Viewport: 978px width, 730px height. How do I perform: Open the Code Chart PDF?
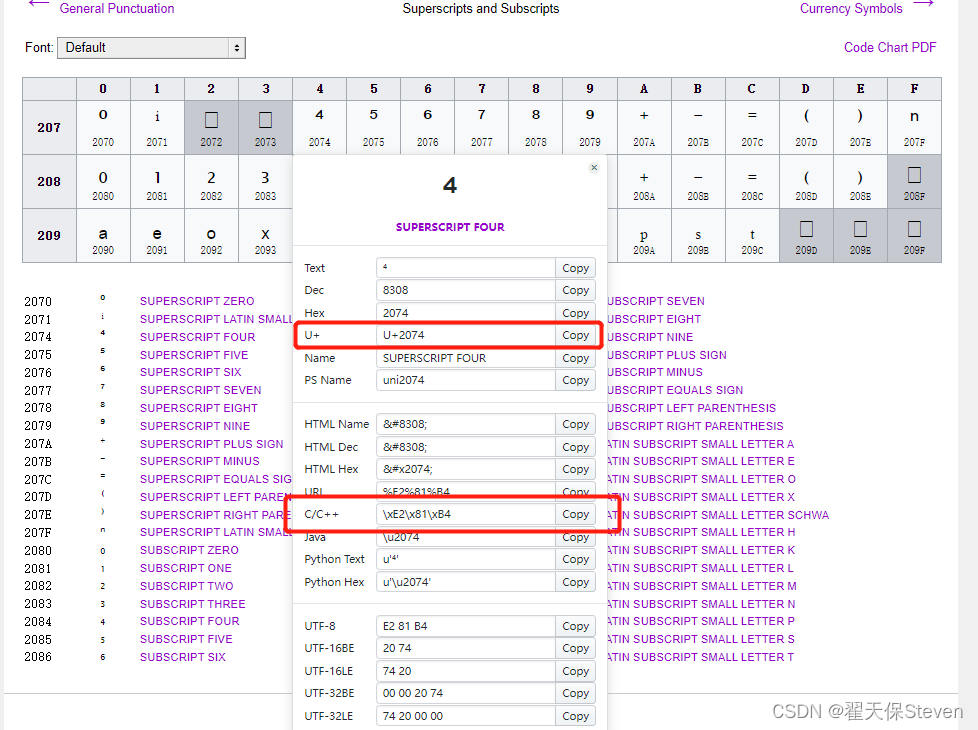pyautogui.click(x=889, y=47)
